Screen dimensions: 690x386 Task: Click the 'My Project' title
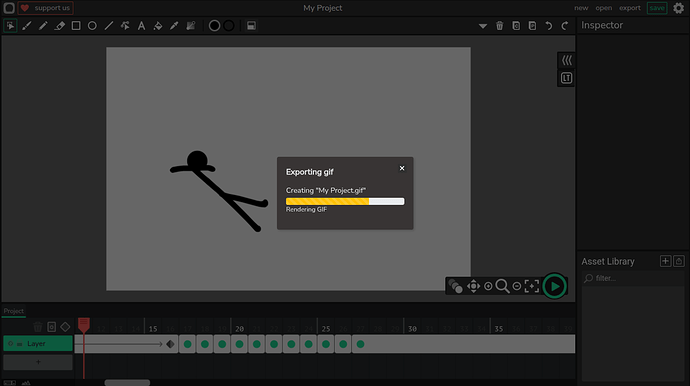(x=323, y=8)
